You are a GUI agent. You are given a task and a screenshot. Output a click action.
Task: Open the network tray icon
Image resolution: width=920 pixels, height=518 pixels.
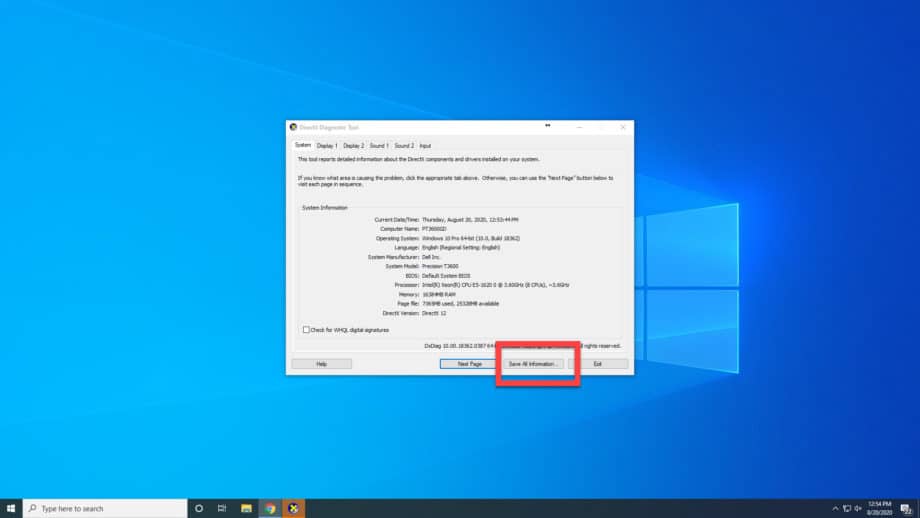[847, 509]
